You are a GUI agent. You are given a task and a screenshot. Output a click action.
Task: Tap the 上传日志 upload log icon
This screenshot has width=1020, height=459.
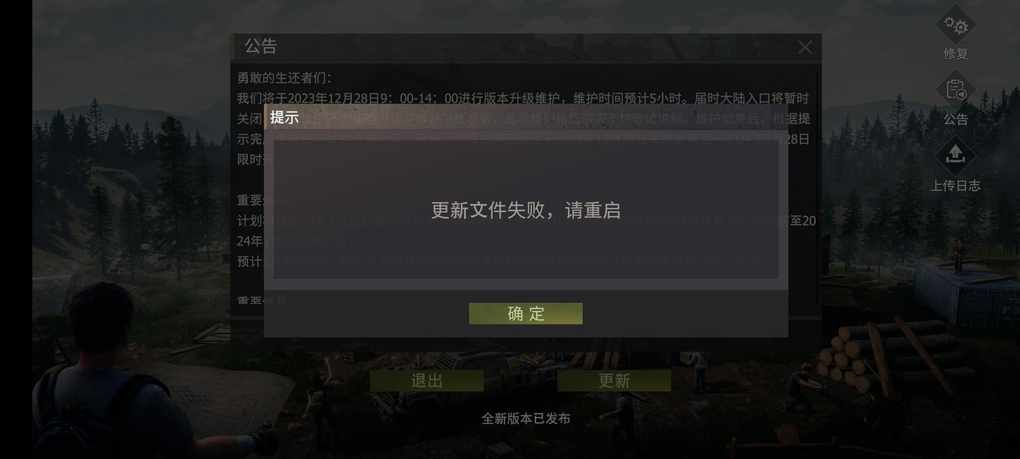pos(956,156)
